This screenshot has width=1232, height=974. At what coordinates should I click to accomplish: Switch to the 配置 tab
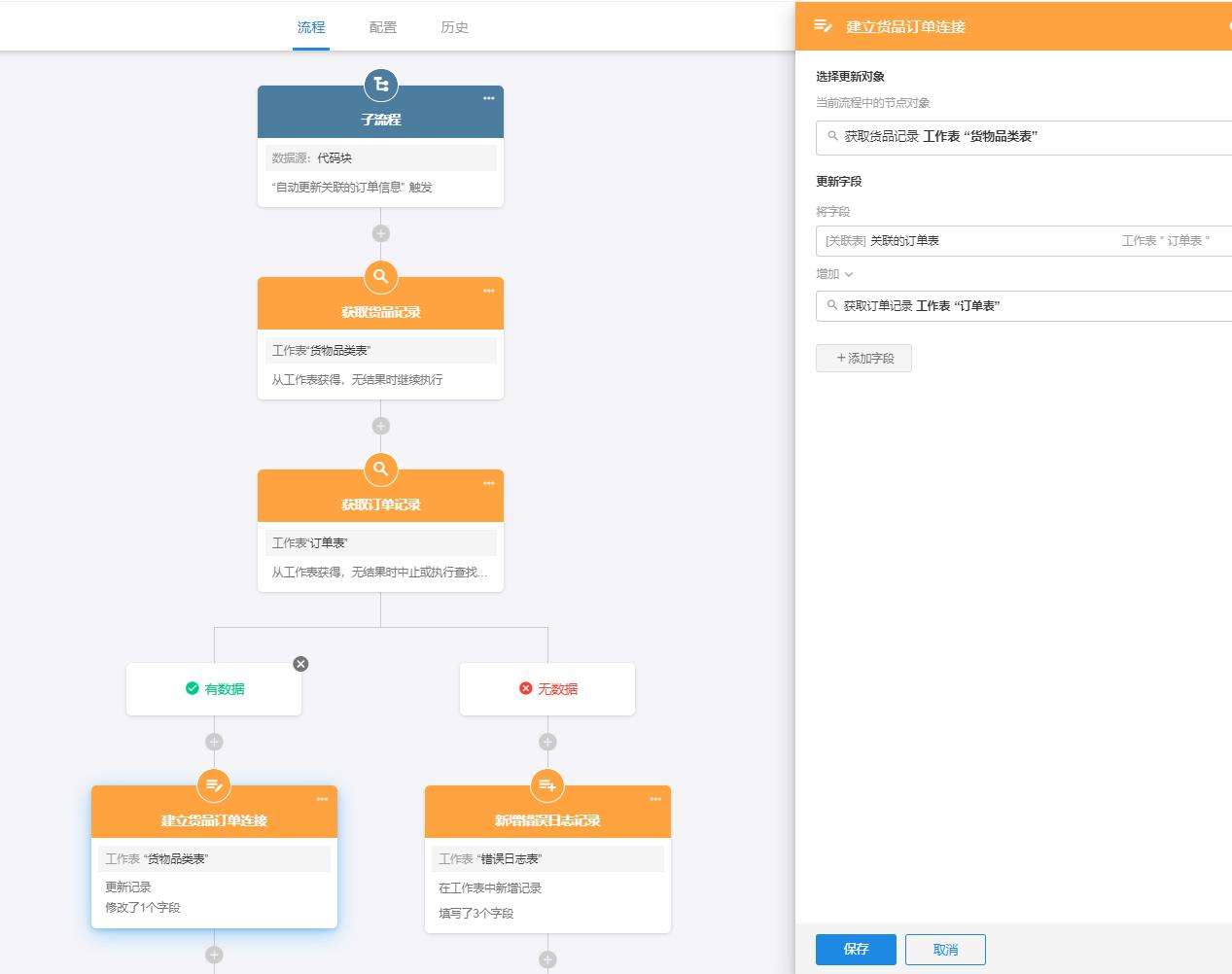(x=383, y=27)
